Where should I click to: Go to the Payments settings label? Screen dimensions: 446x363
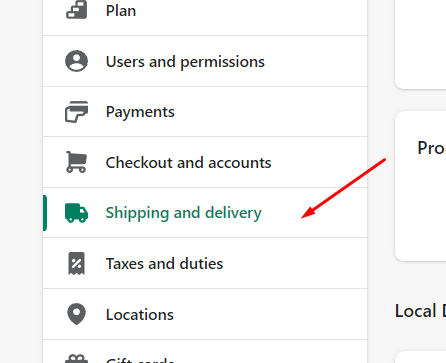click(140, 112)
